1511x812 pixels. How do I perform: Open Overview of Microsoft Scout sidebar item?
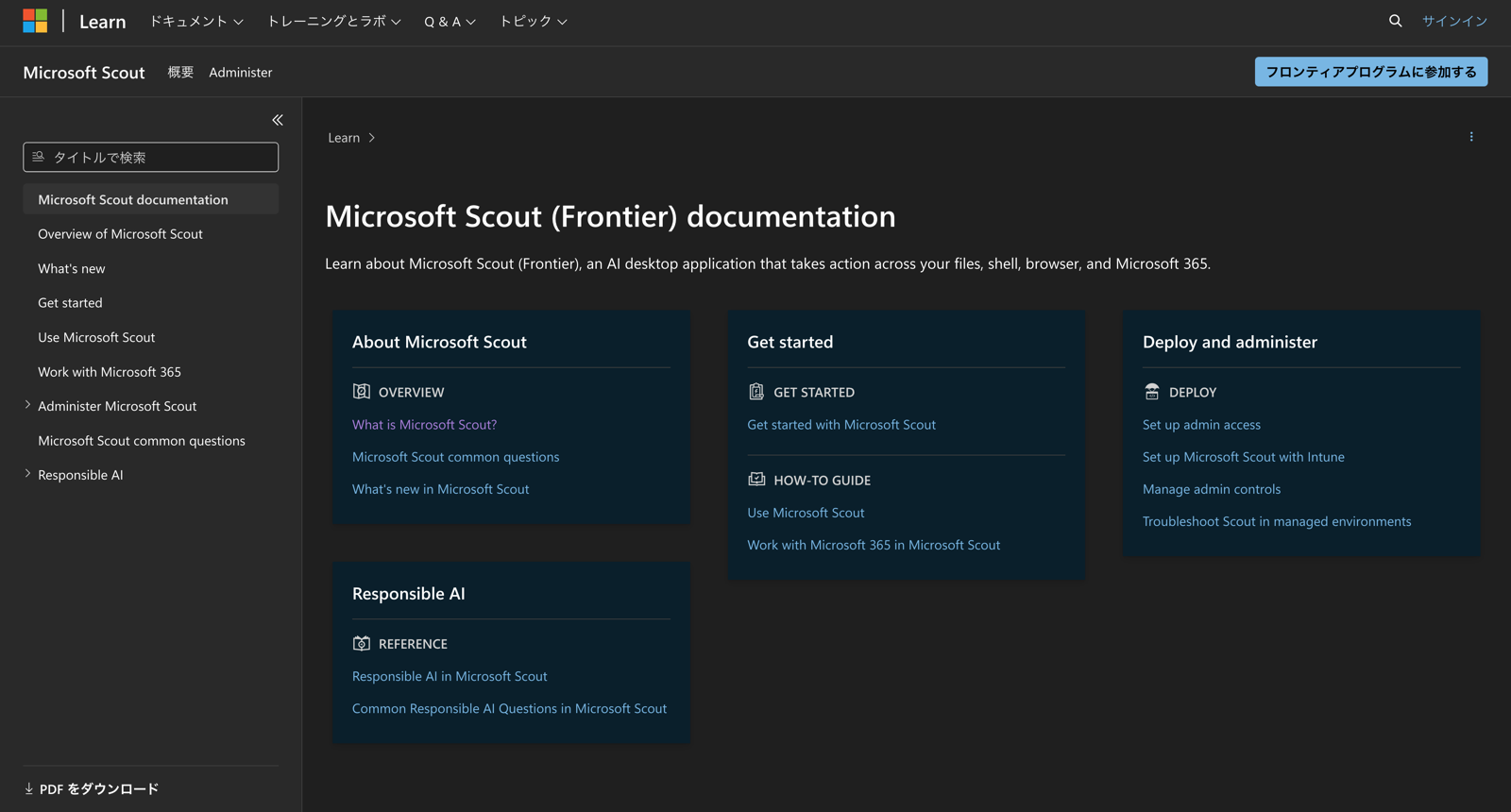pyautogui.click(x=120, y=234)
